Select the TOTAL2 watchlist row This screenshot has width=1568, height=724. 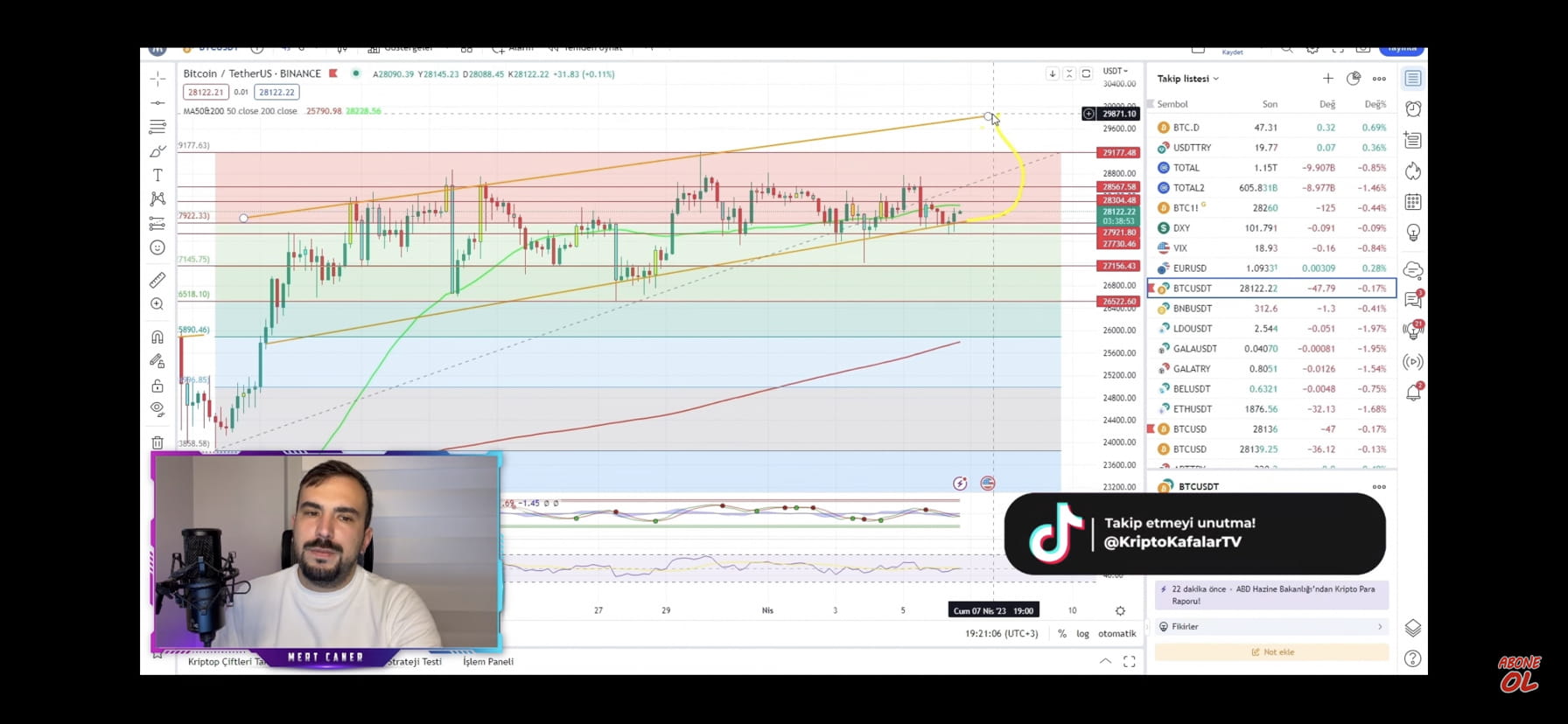tap(1271, 188)
